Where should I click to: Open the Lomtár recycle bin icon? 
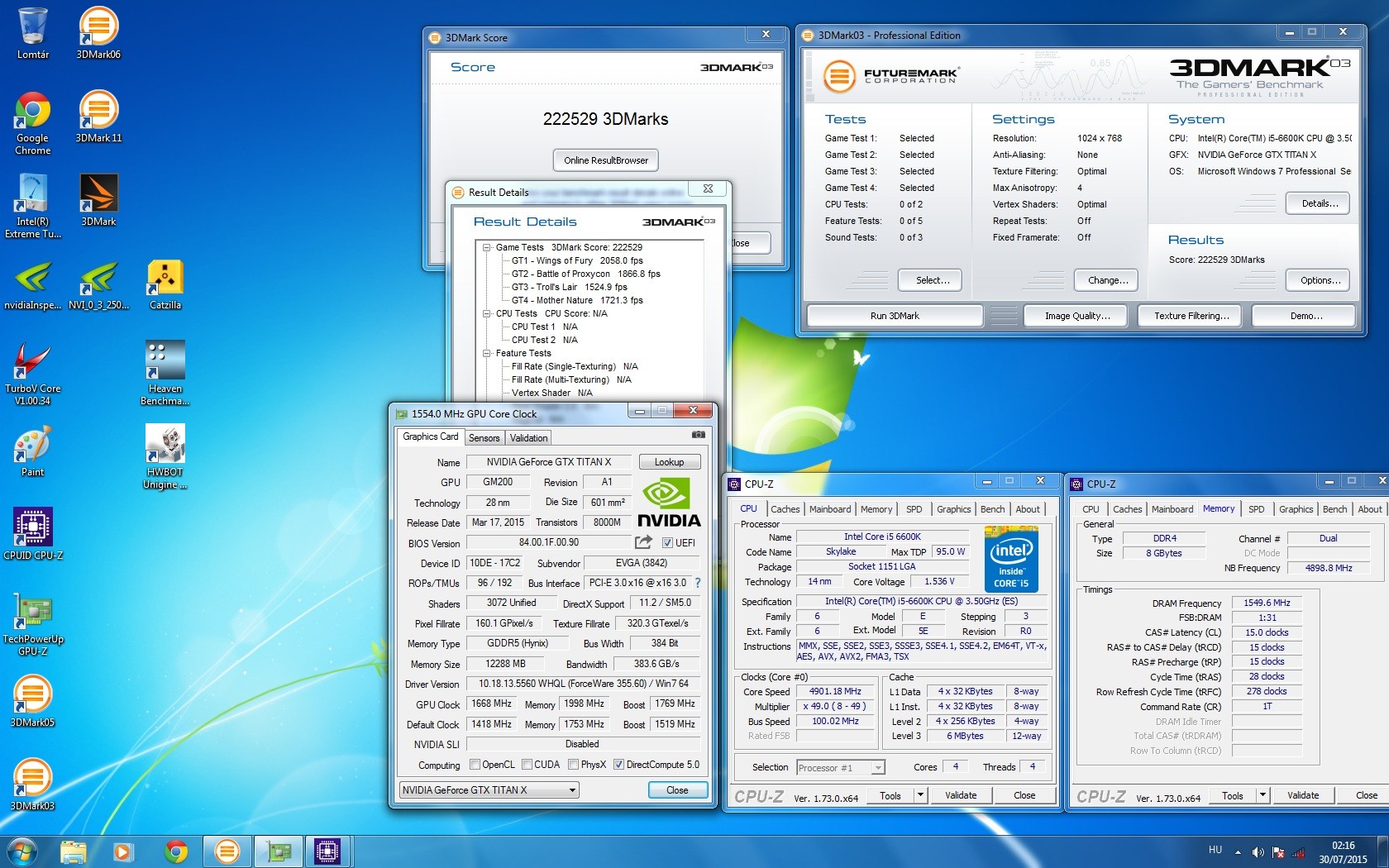tap(32, 33)
